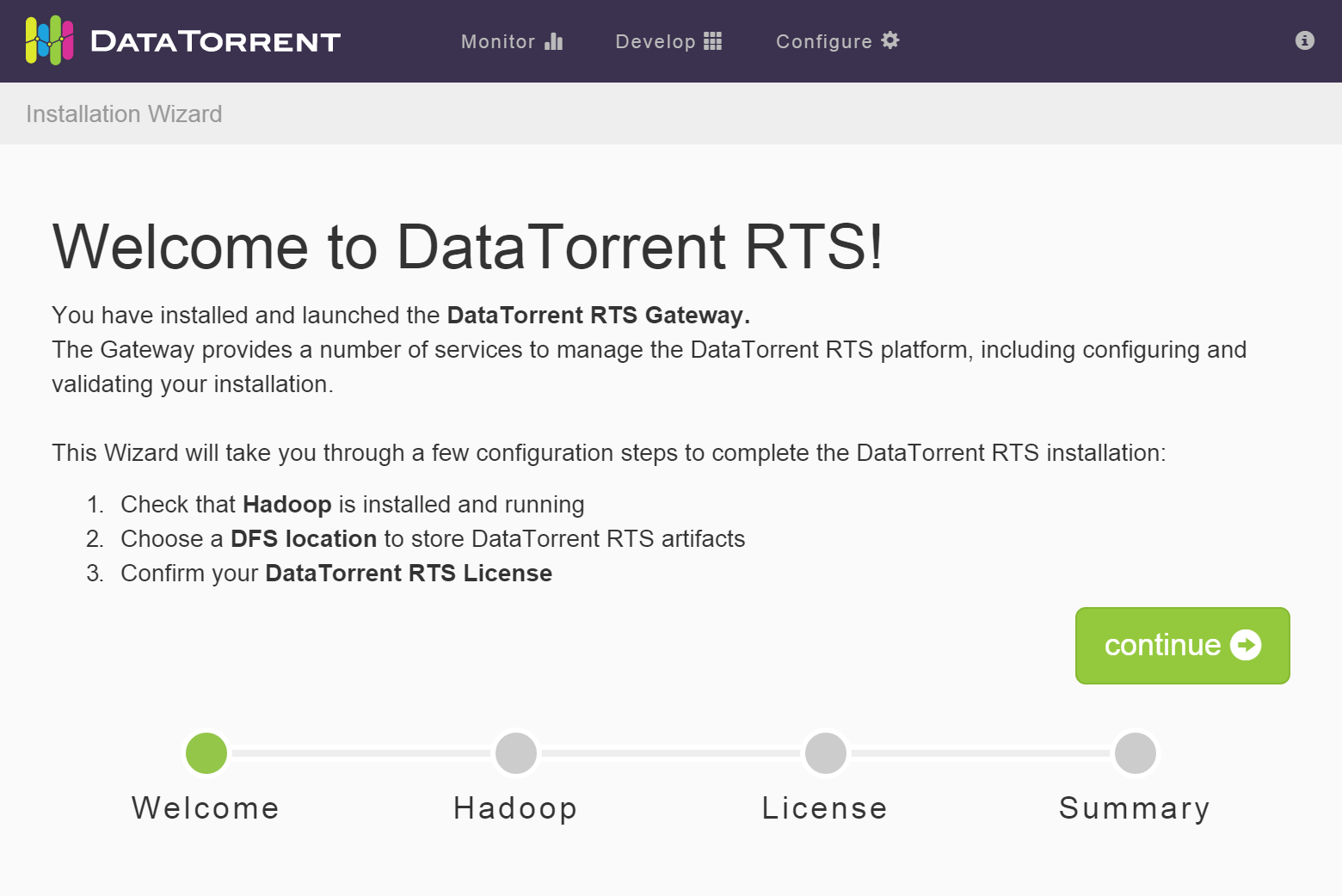Click the Hadoop step label
1342x896 pixels.
click(x=515, y=809)
